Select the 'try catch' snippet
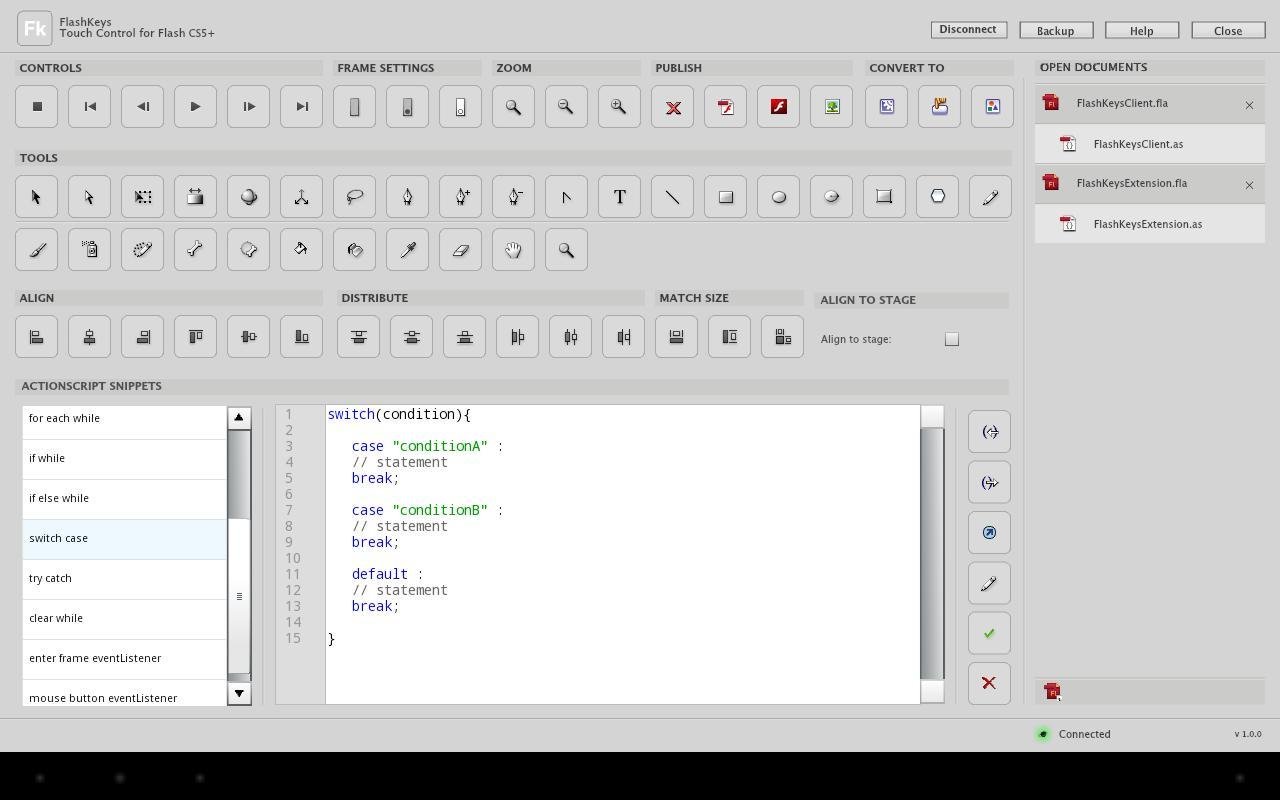The image size is (1280, 800). (x=125, y=579)
